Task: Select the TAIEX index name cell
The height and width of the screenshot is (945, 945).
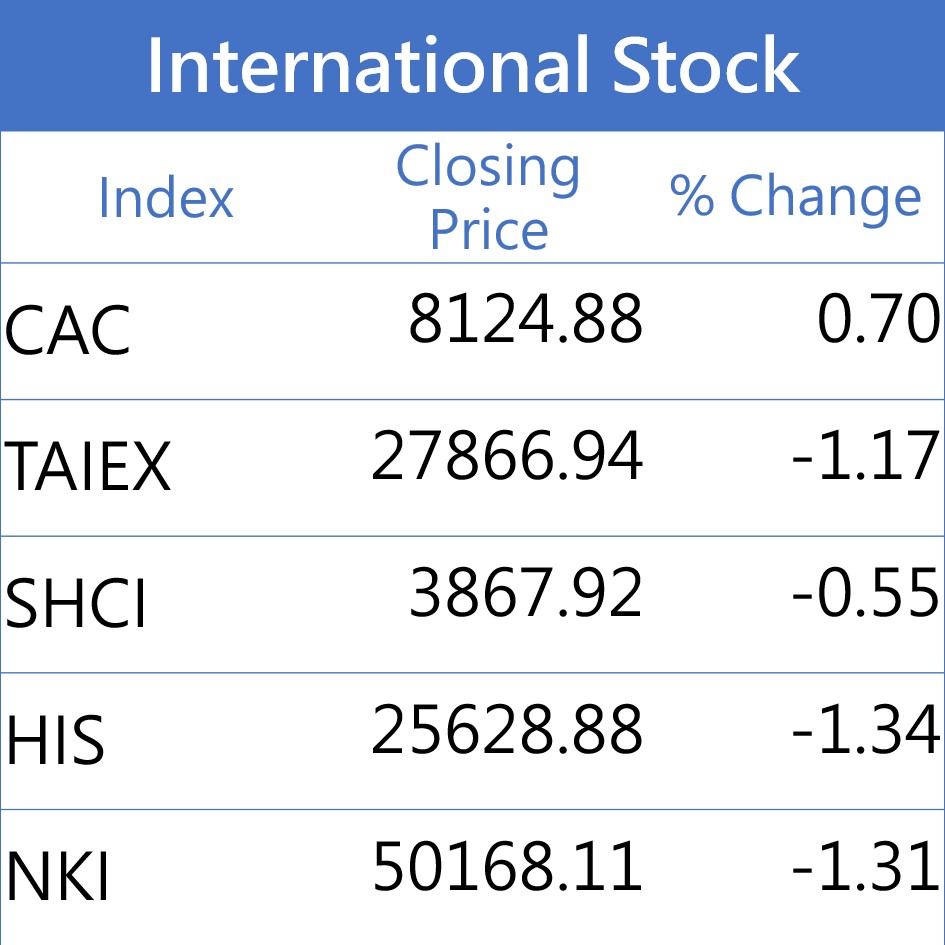Action: point(88,468)
